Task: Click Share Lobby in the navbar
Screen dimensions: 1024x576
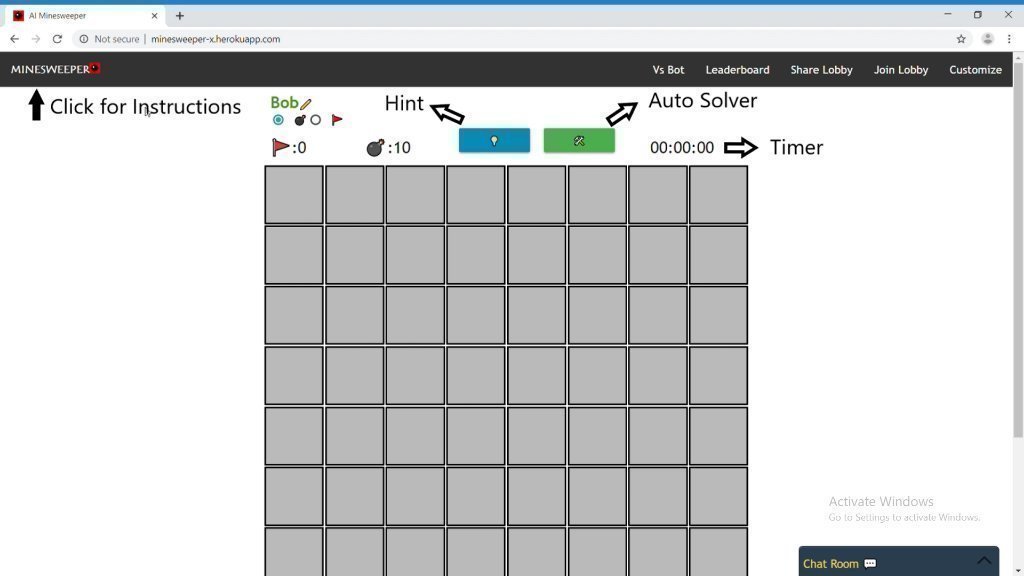Action: [x=821, y=70]
